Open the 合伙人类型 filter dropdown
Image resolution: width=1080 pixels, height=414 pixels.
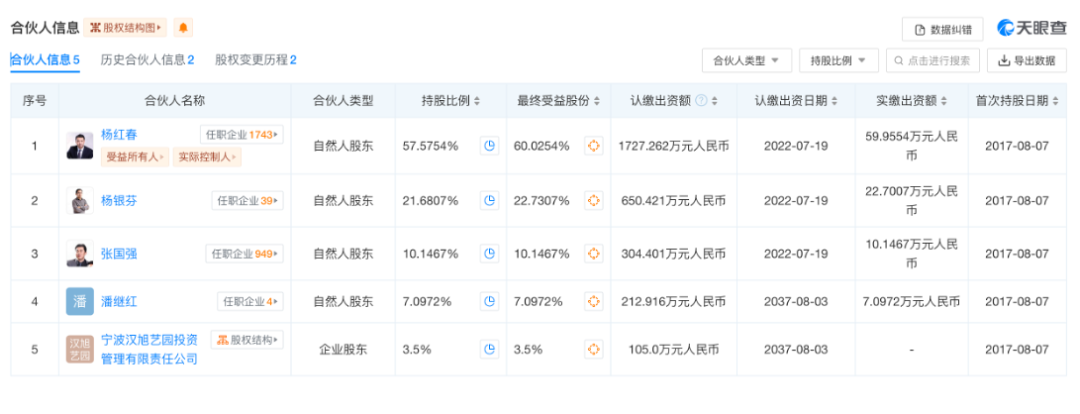click(x=746, y=61)
